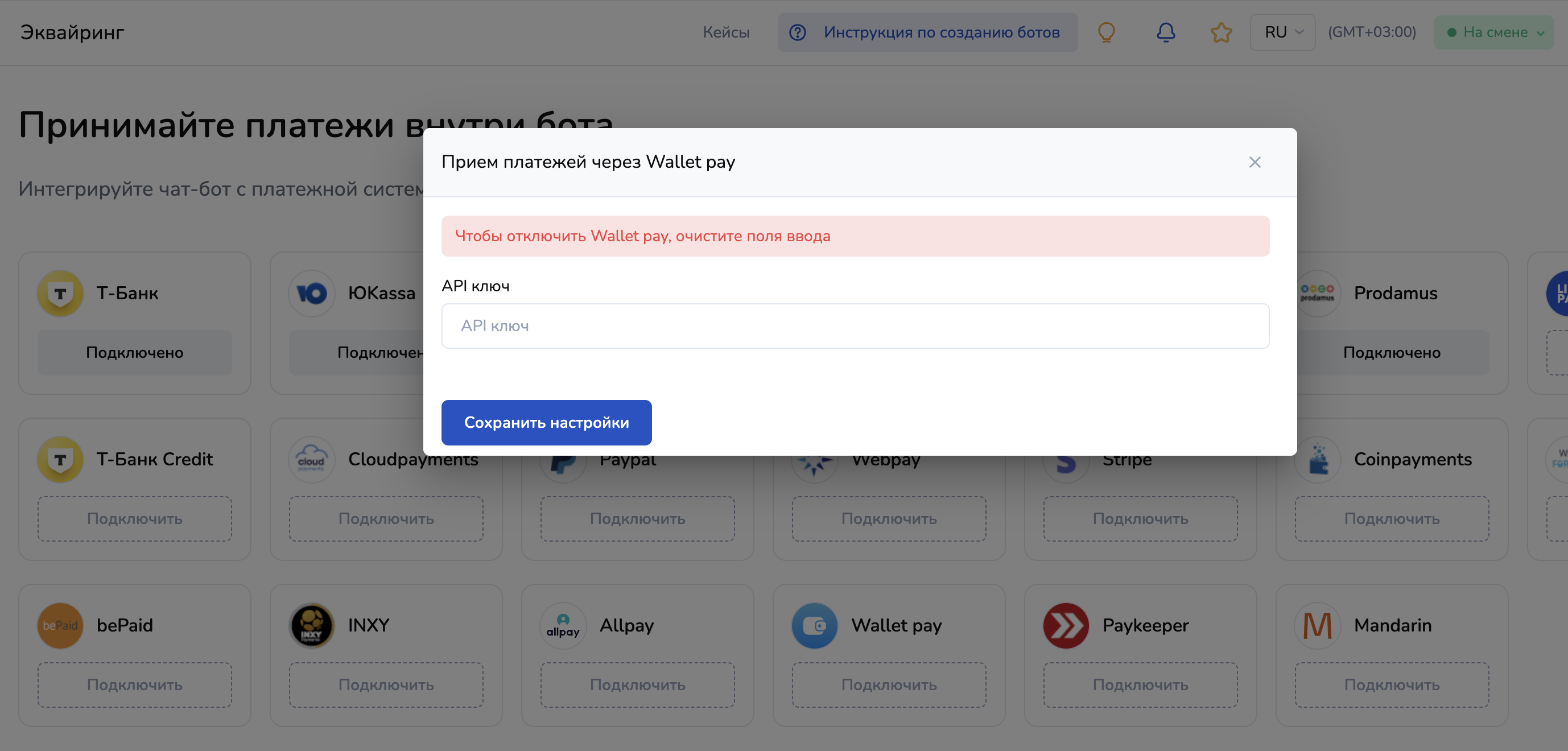Click the Wallet pay logo icon
The width and height of the screenshot is (1568, 751).
pyautogui.click(x=814, y=625)
